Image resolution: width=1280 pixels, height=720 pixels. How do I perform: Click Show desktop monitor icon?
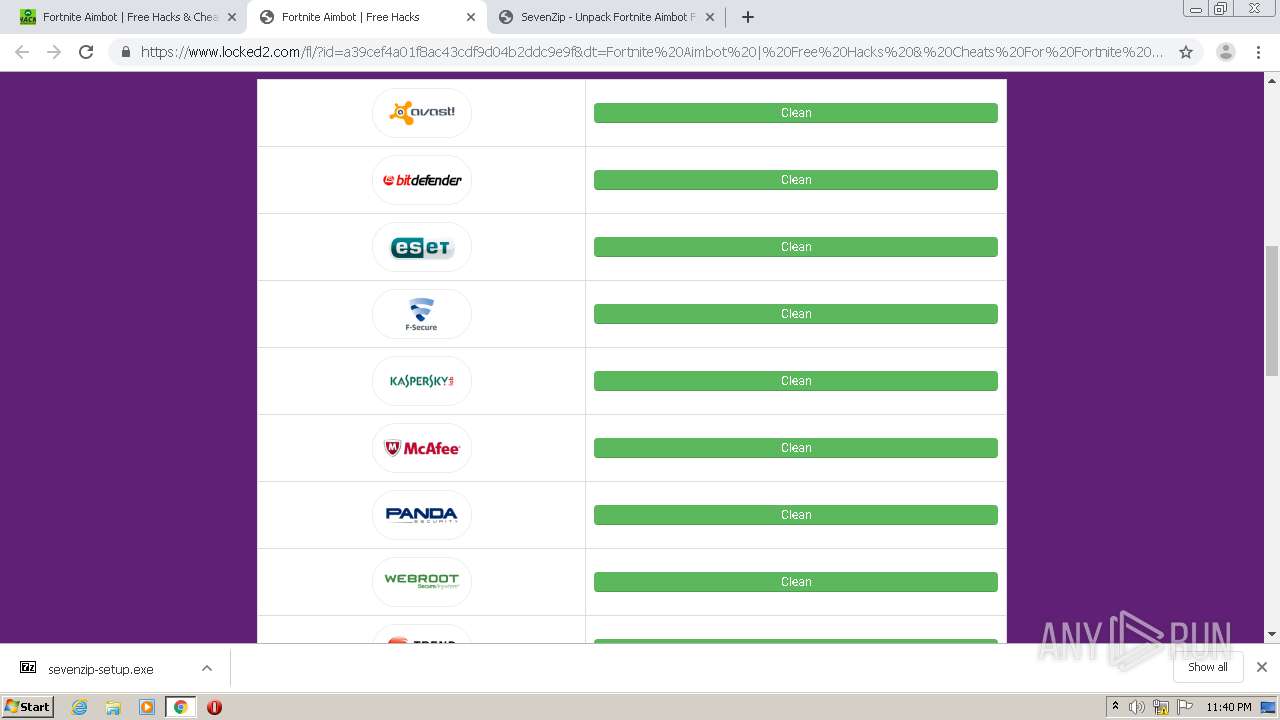1268,707
